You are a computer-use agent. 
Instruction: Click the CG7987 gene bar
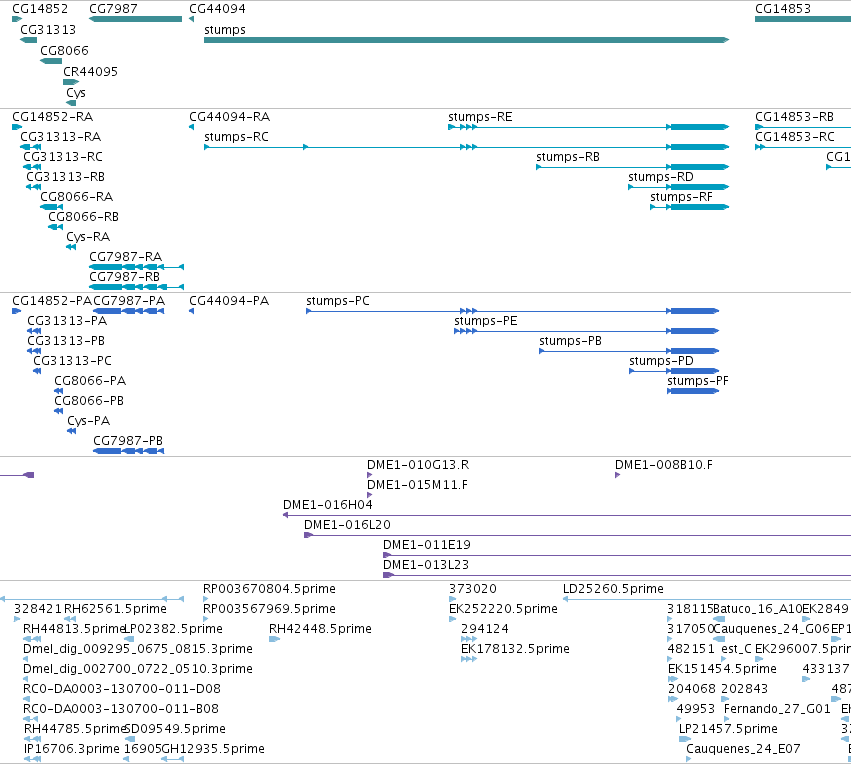tap(135, 19)
